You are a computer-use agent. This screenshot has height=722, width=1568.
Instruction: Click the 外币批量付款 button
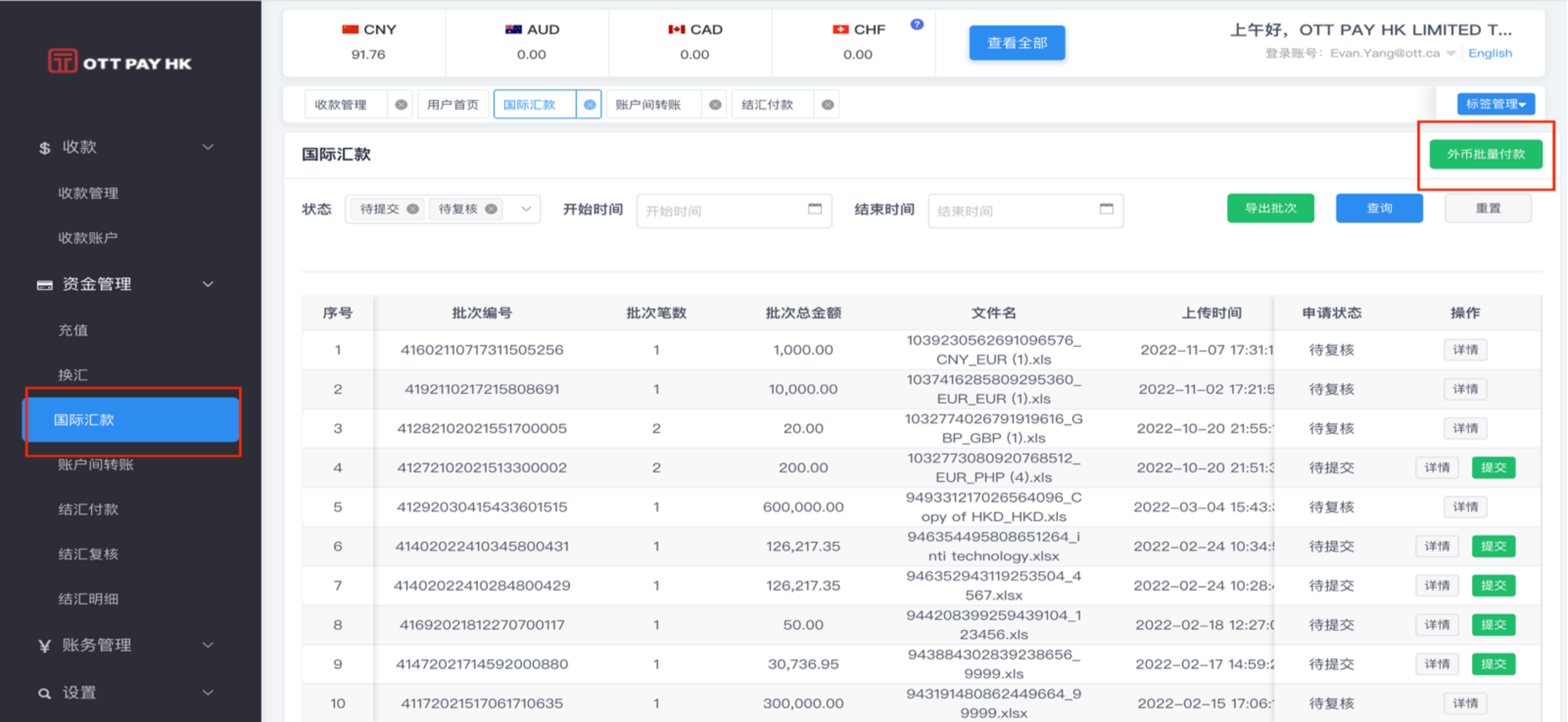(x=1486, y=154)
